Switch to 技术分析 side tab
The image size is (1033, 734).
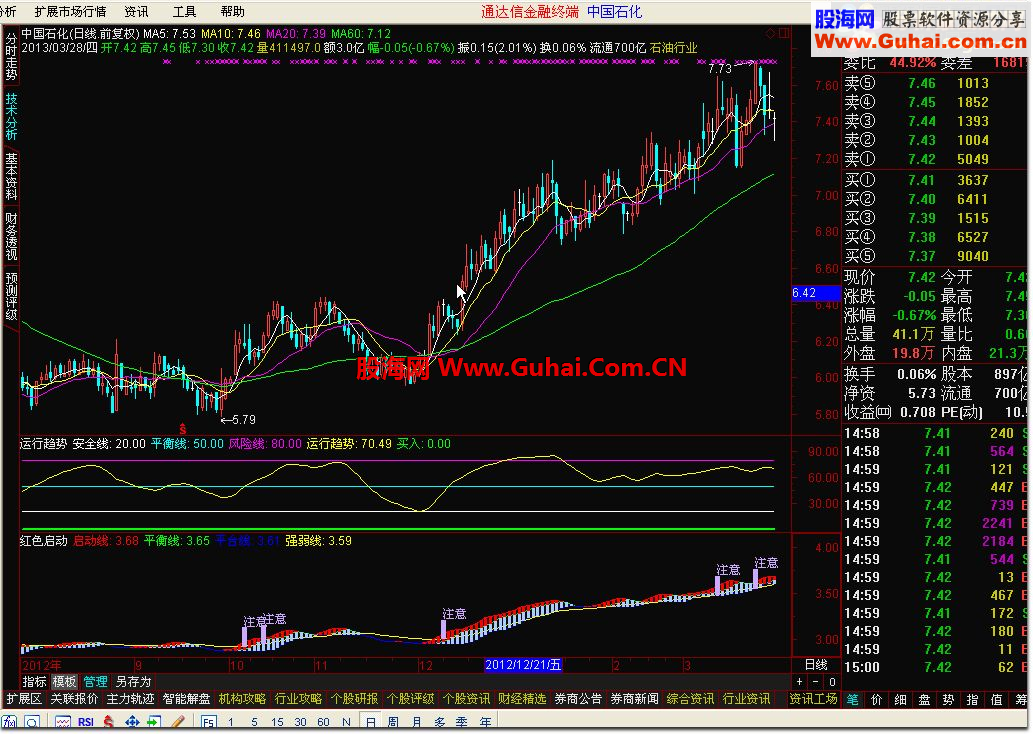click(11, 116)
